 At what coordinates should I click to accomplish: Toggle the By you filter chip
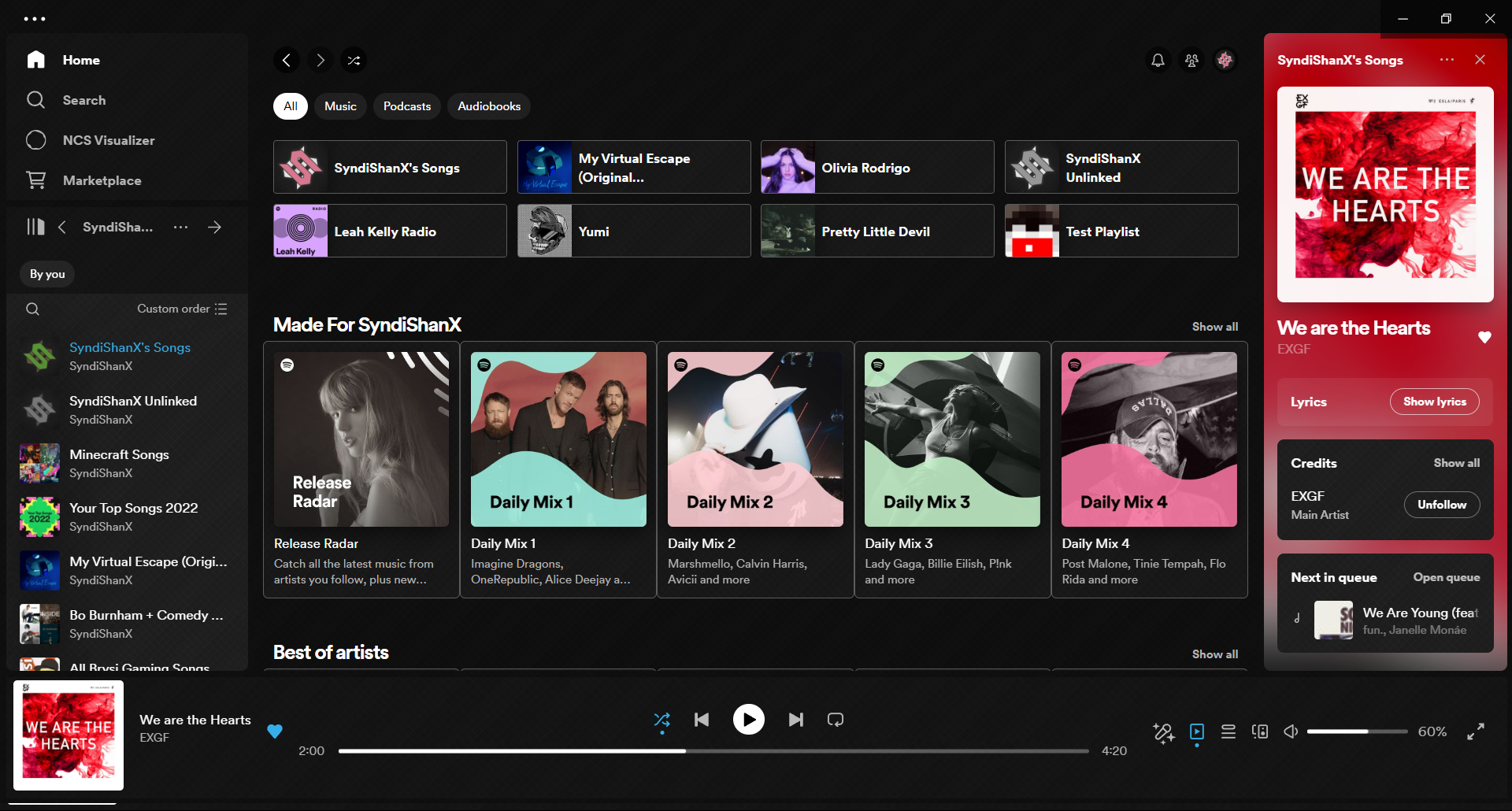[x=47, y=274]
